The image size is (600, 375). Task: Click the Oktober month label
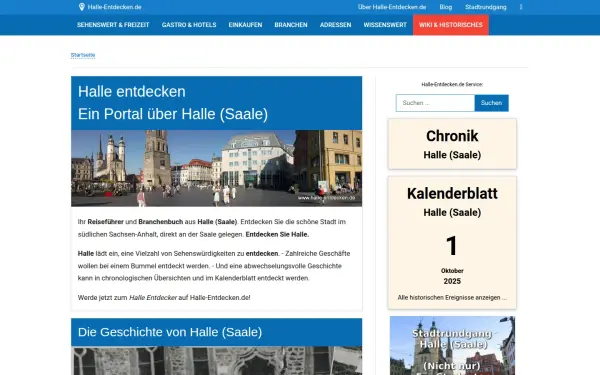coord(452,271)
